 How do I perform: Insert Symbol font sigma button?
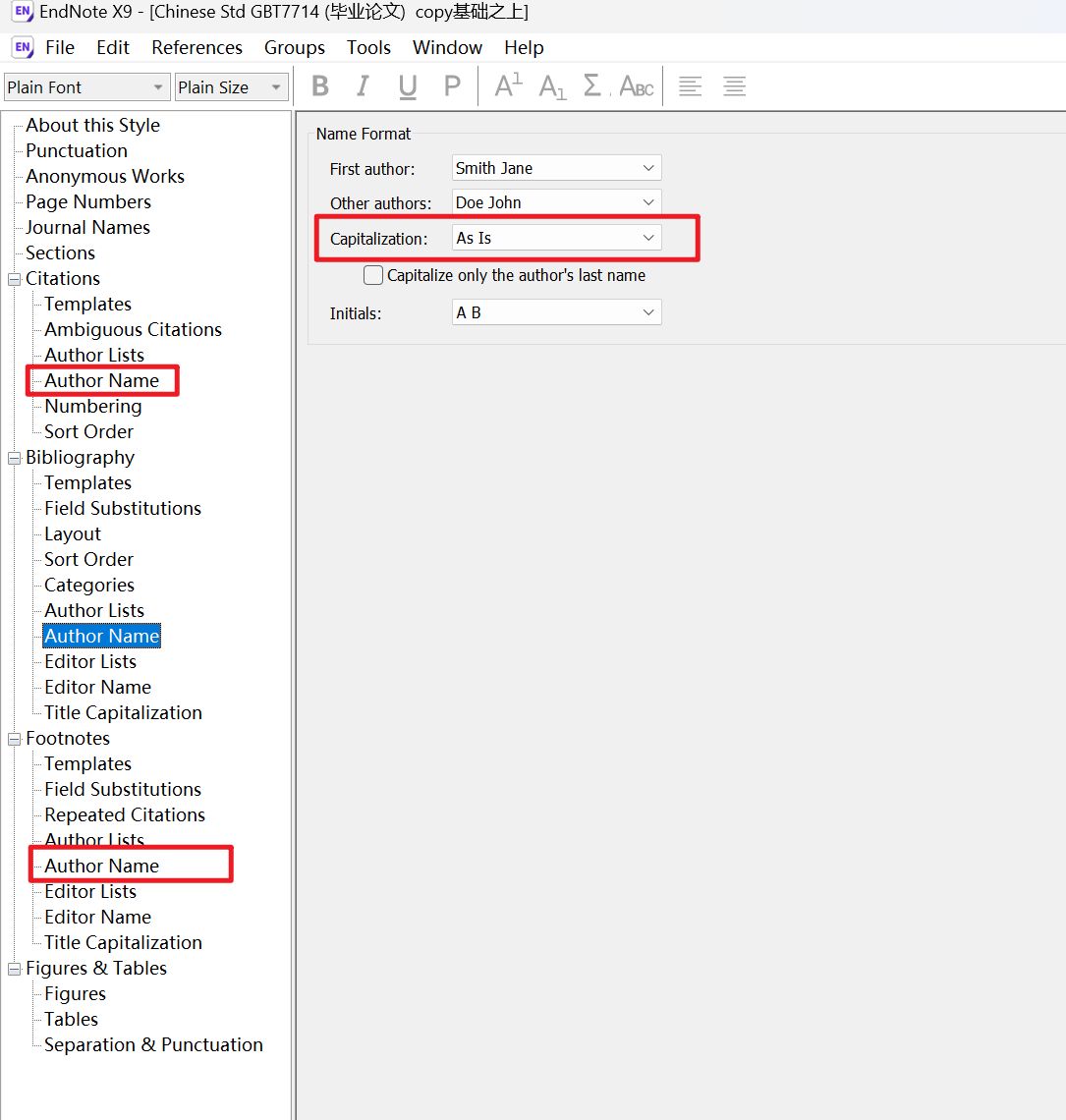[592, 85]
